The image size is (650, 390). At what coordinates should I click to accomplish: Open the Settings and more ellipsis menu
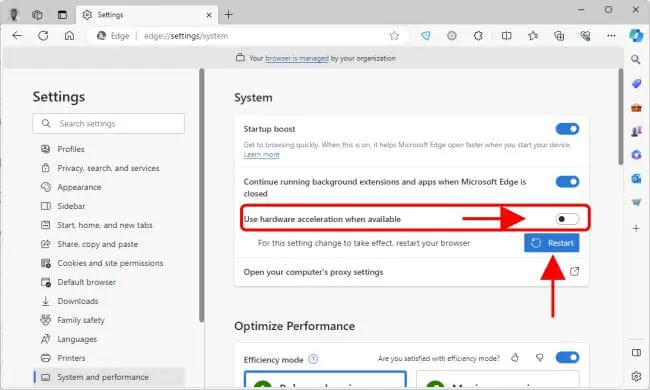[611, 36]
